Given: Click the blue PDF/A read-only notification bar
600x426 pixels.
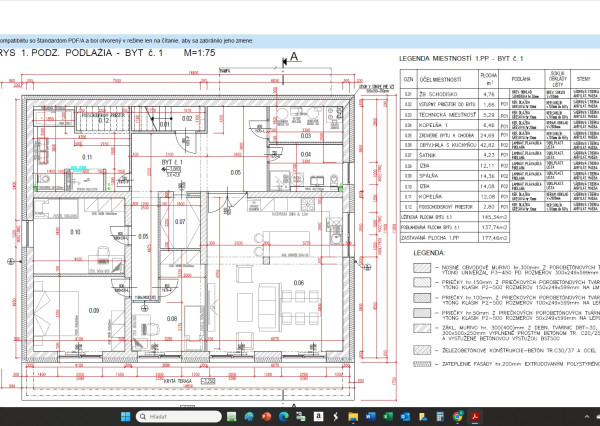Looking at the screenshot, I should coord(150,39).
